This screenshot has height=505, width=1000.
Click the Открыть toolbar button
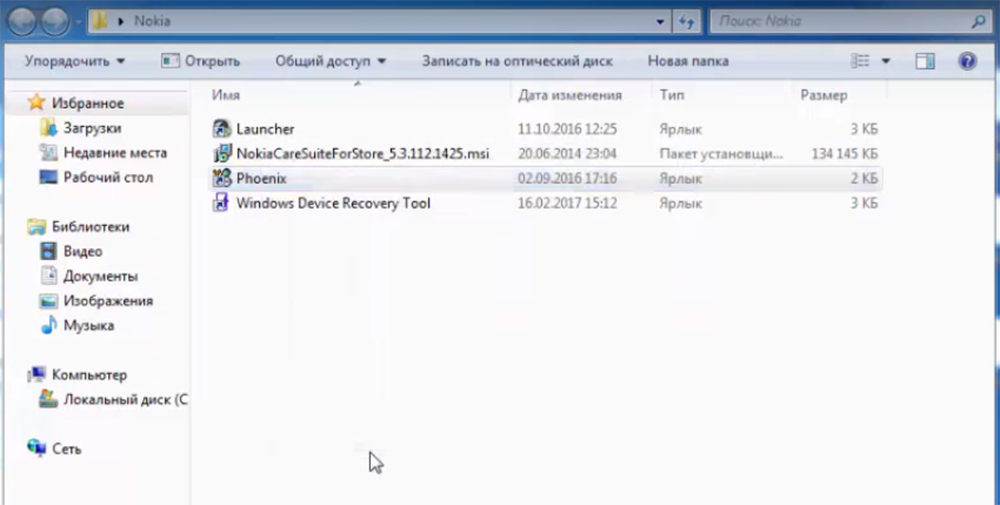[x=201, y=61]
